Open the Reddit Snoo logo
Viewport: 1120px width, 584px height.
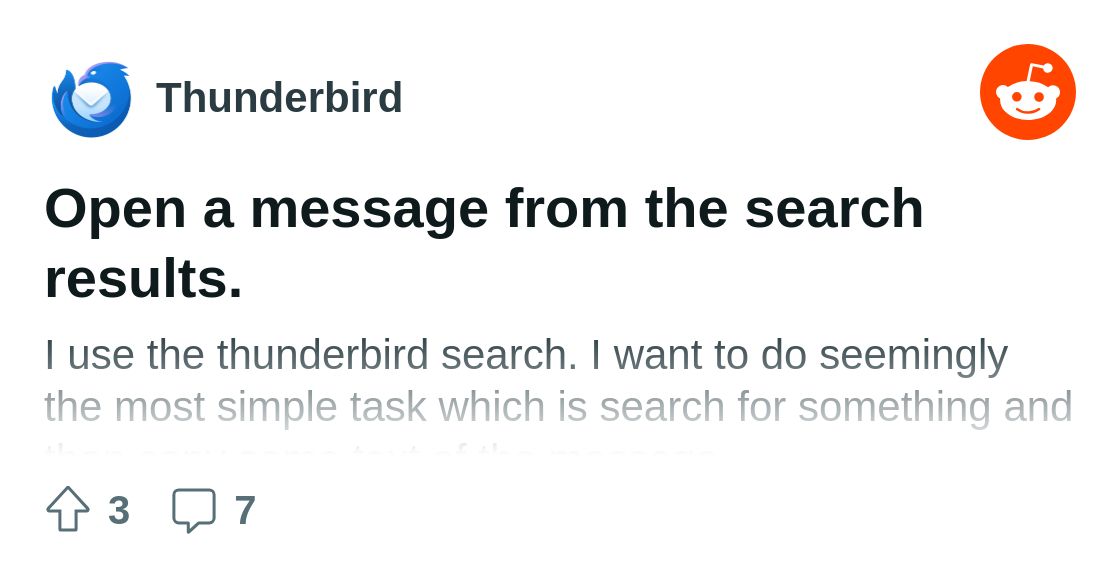1027,92
